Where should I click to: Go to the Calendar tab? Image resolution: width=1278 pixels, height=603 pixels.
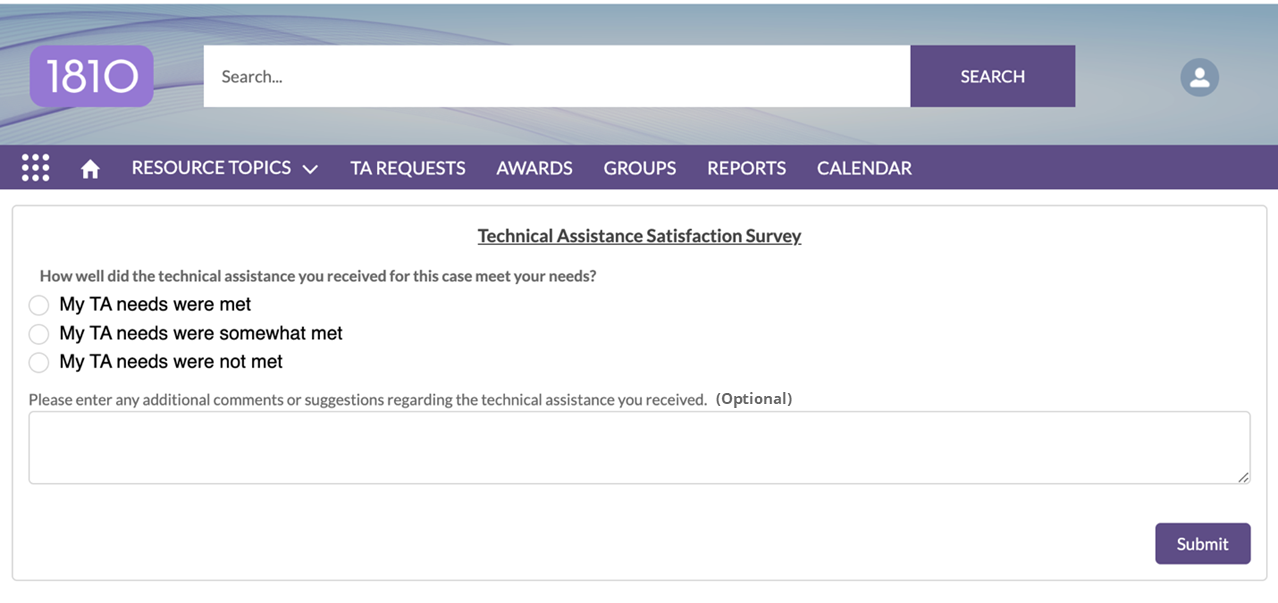pos(864,168)
